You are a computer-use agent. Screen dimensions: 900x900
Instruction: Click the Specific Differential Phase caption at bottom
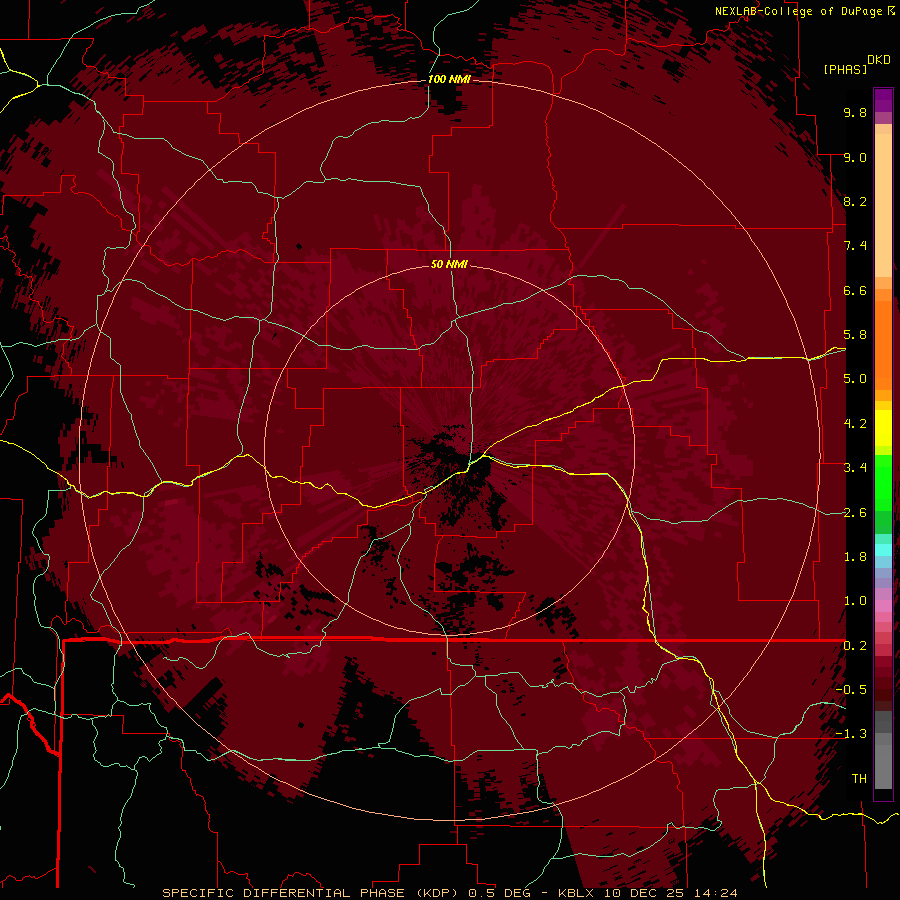(x=449, y=893)
